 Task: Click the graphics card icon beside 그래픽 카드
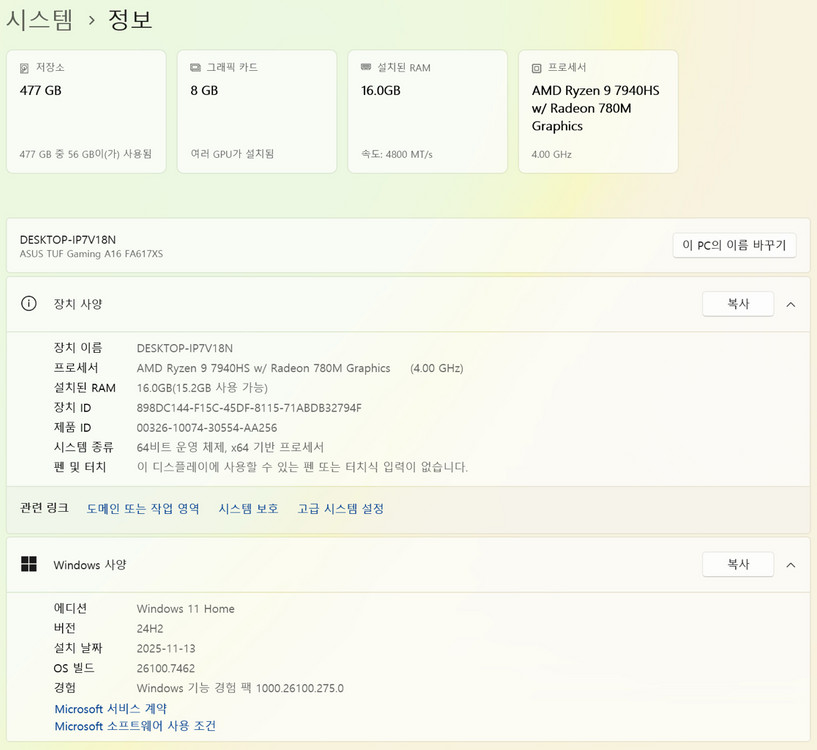(196, 68)
